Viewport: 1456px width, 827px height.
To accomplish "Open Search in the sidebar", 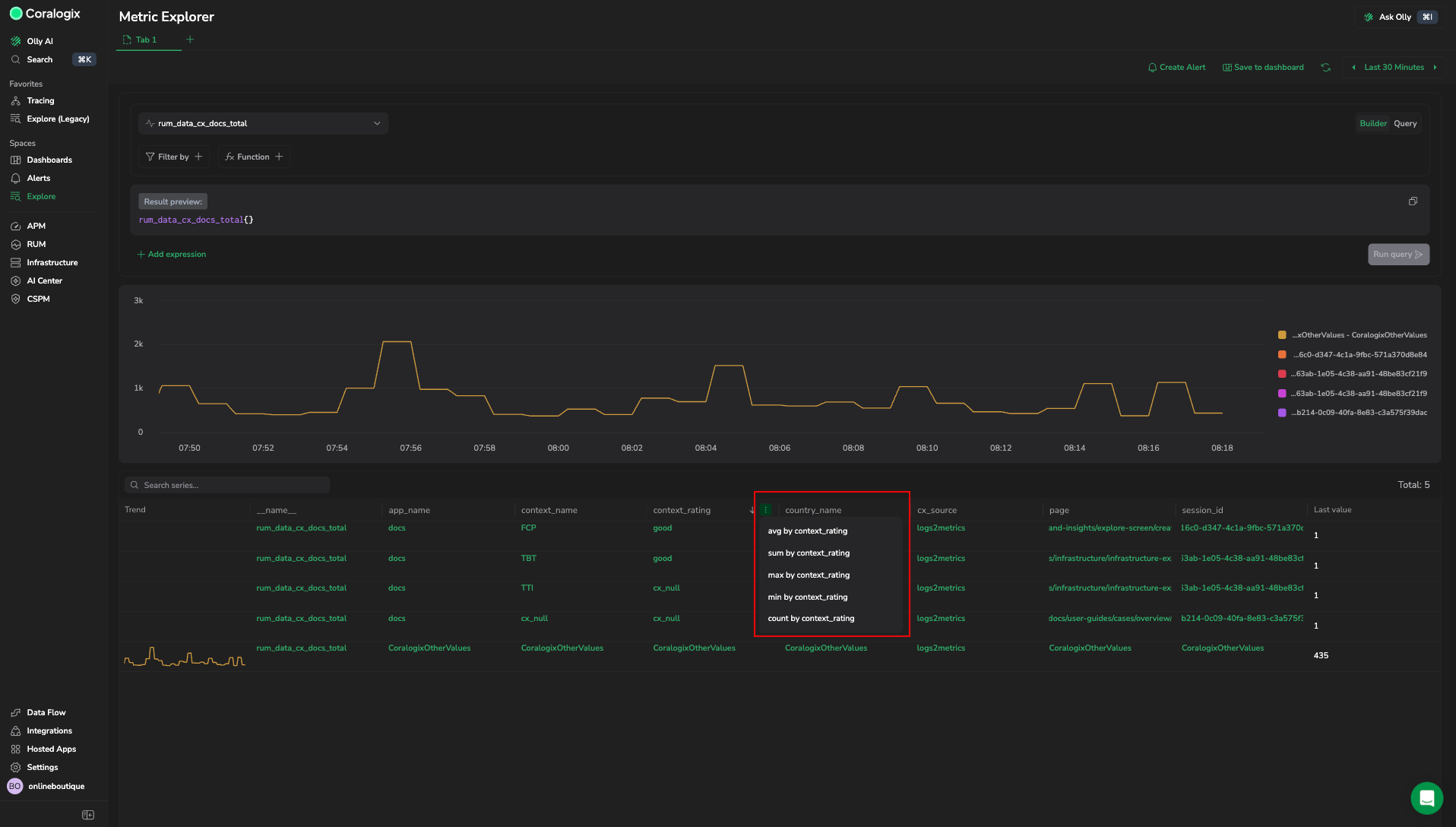I will point(40,59).
